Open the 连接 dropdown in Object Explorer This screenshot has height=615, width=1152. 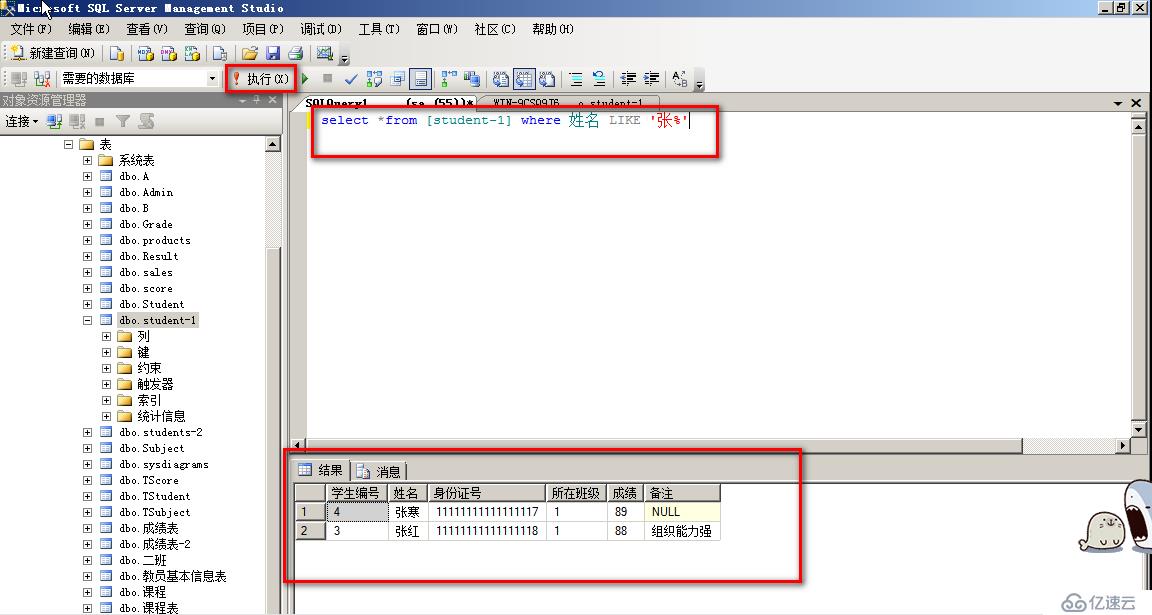pos(22,121)
